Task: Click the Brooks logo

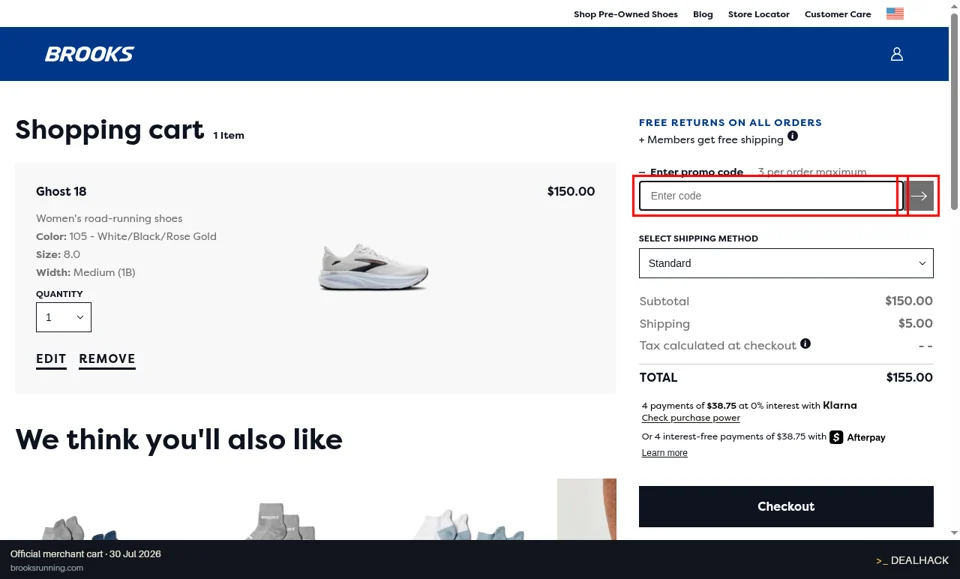Action: coord(89,54)
